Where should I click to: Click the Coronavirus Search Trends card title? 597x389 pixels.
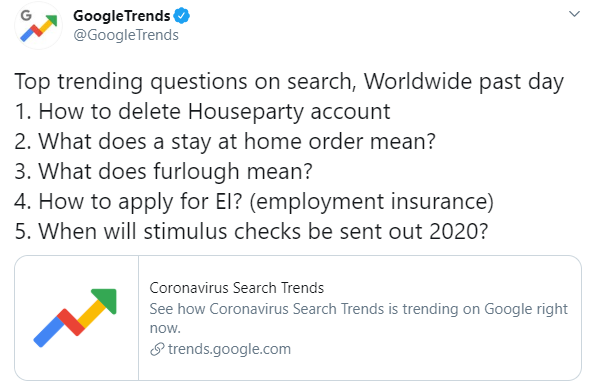pos(236,288)
